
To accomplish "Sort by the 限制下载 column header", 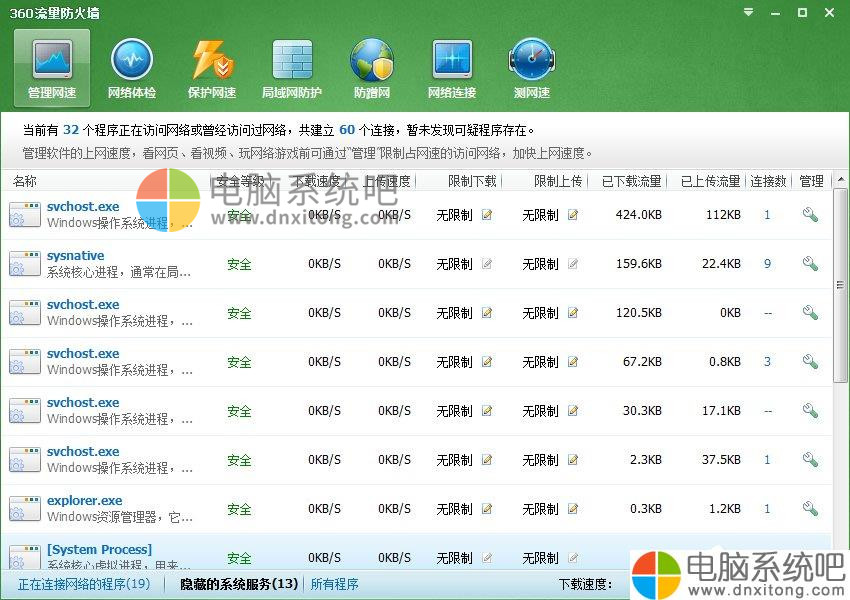I will tap(472, 181).
